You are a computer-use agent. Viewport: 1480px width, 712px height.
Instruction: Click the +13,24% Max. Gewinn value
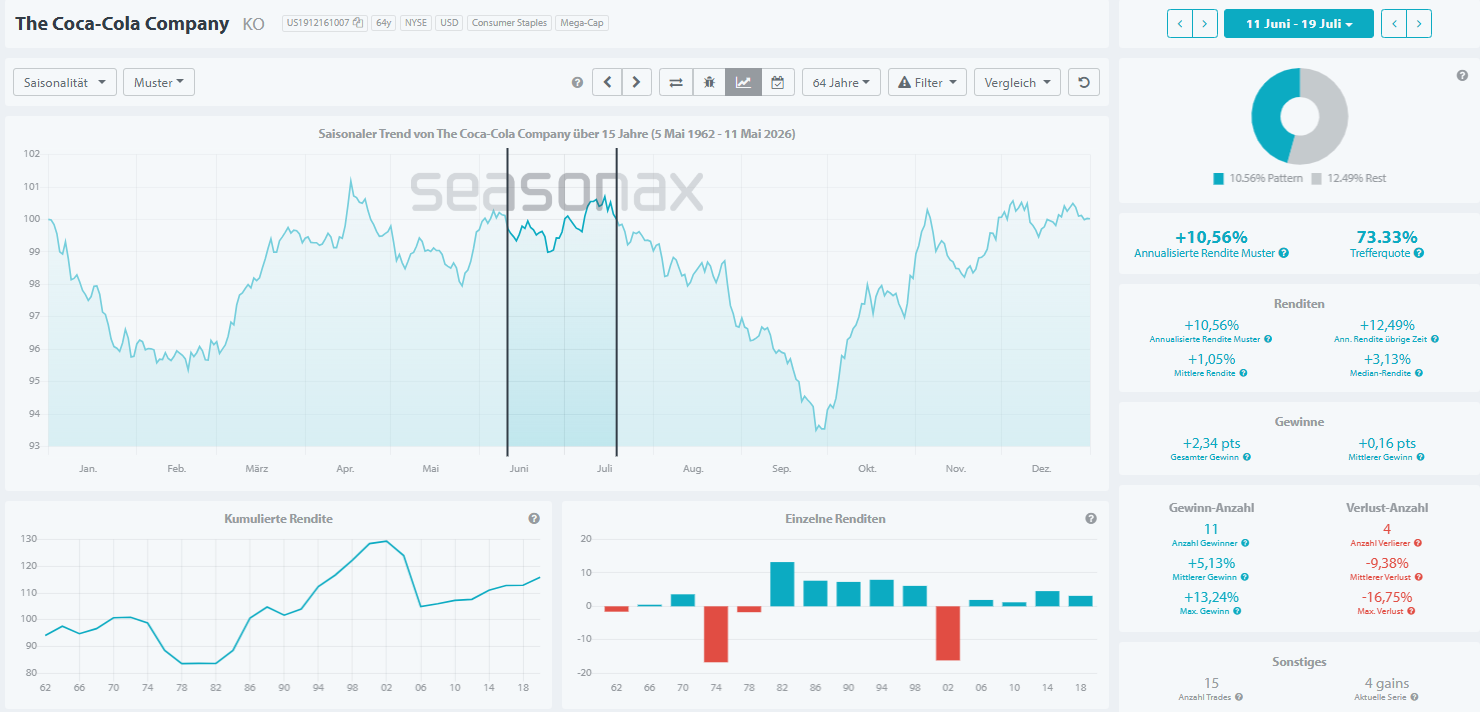click(x=1211, y=597)
